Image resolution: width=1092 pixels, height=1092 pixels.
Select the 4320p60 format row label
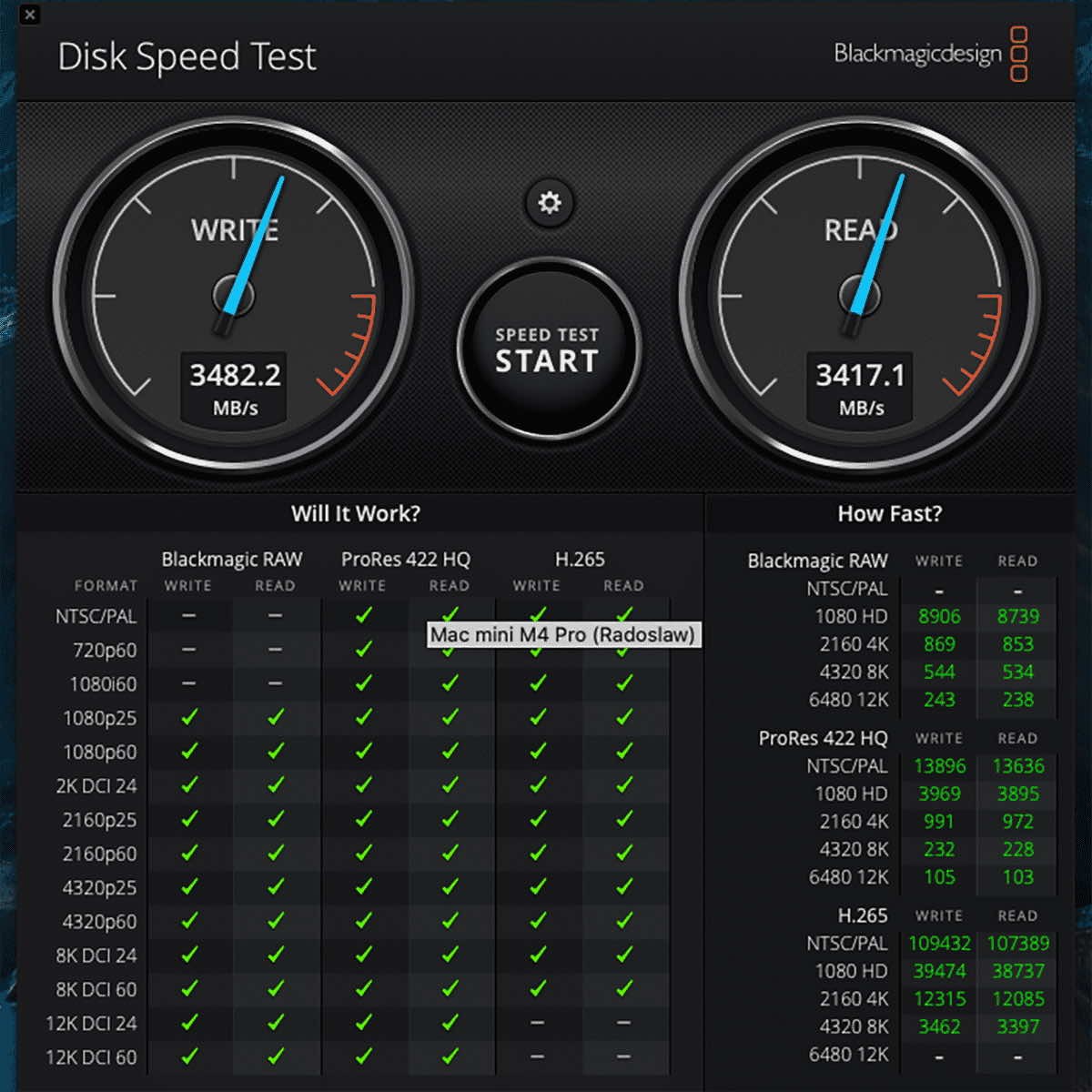pos(99,922)
